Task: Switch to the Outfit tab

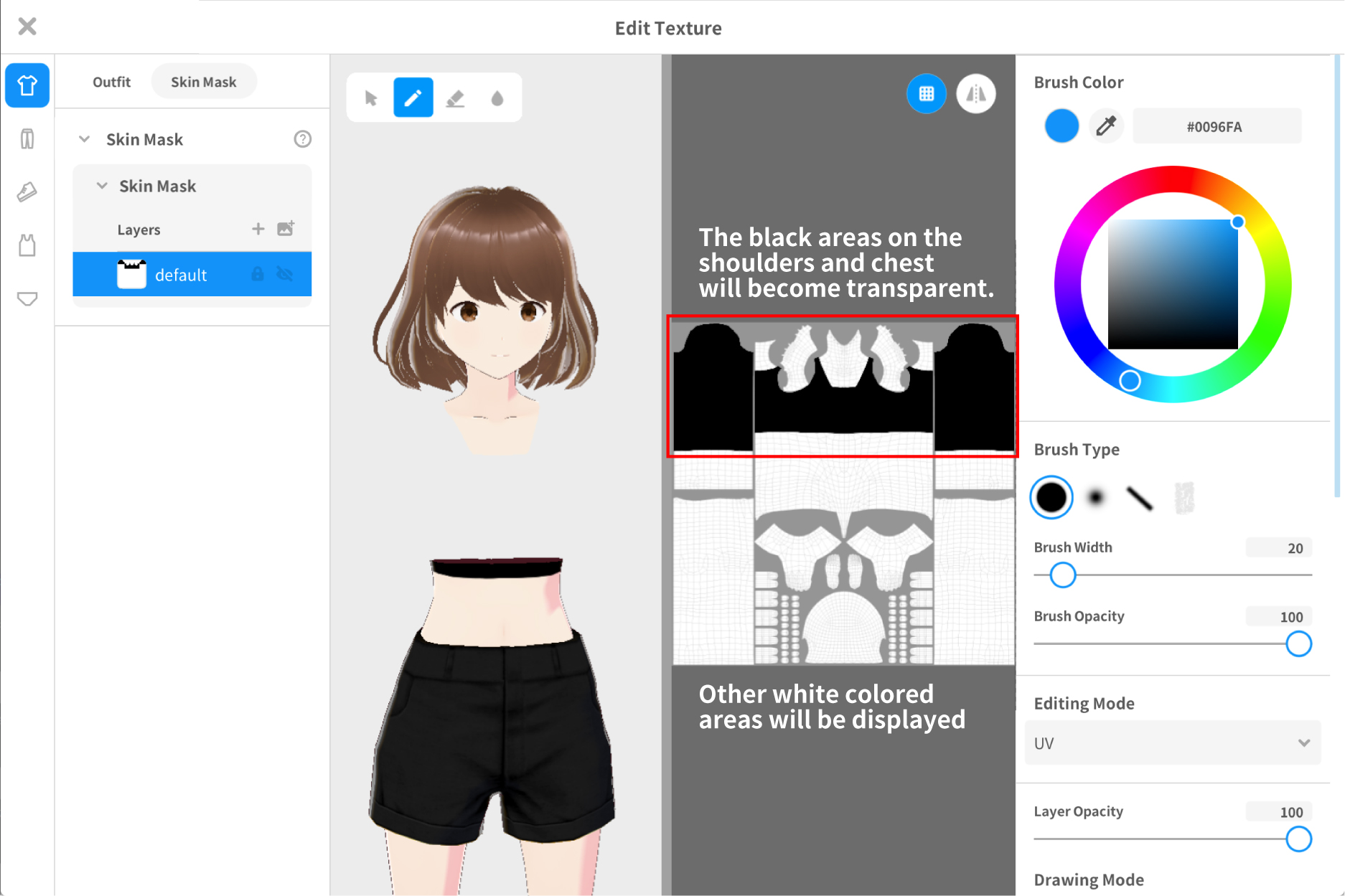Action: pyautogui.click(x=111, y=82)
